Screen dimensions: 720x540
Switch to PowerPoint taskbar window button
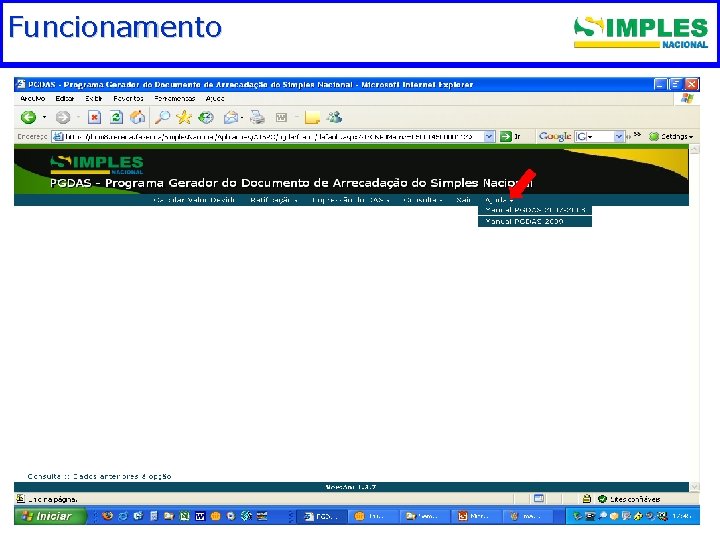click(x=476, y=516)
